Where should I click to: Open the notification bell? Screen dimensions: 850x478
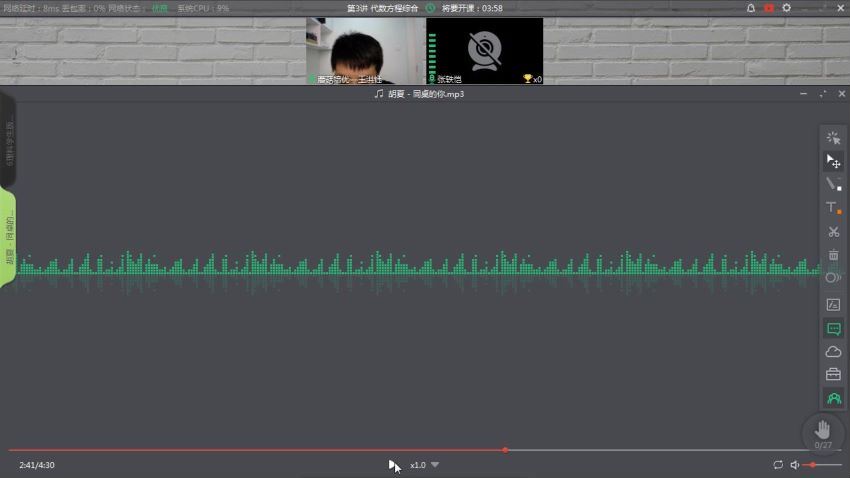pos(751,8)
